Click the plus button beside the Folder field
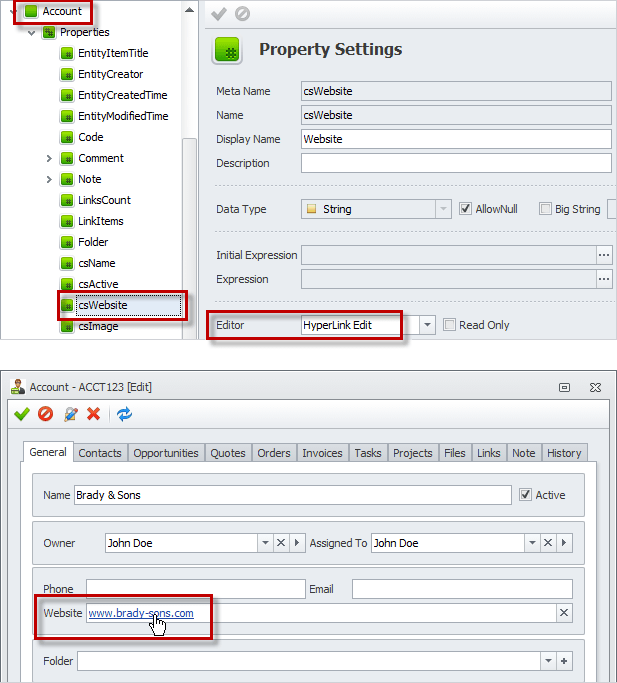This screenshot has height=683, width=617. (x=564, y=661)
